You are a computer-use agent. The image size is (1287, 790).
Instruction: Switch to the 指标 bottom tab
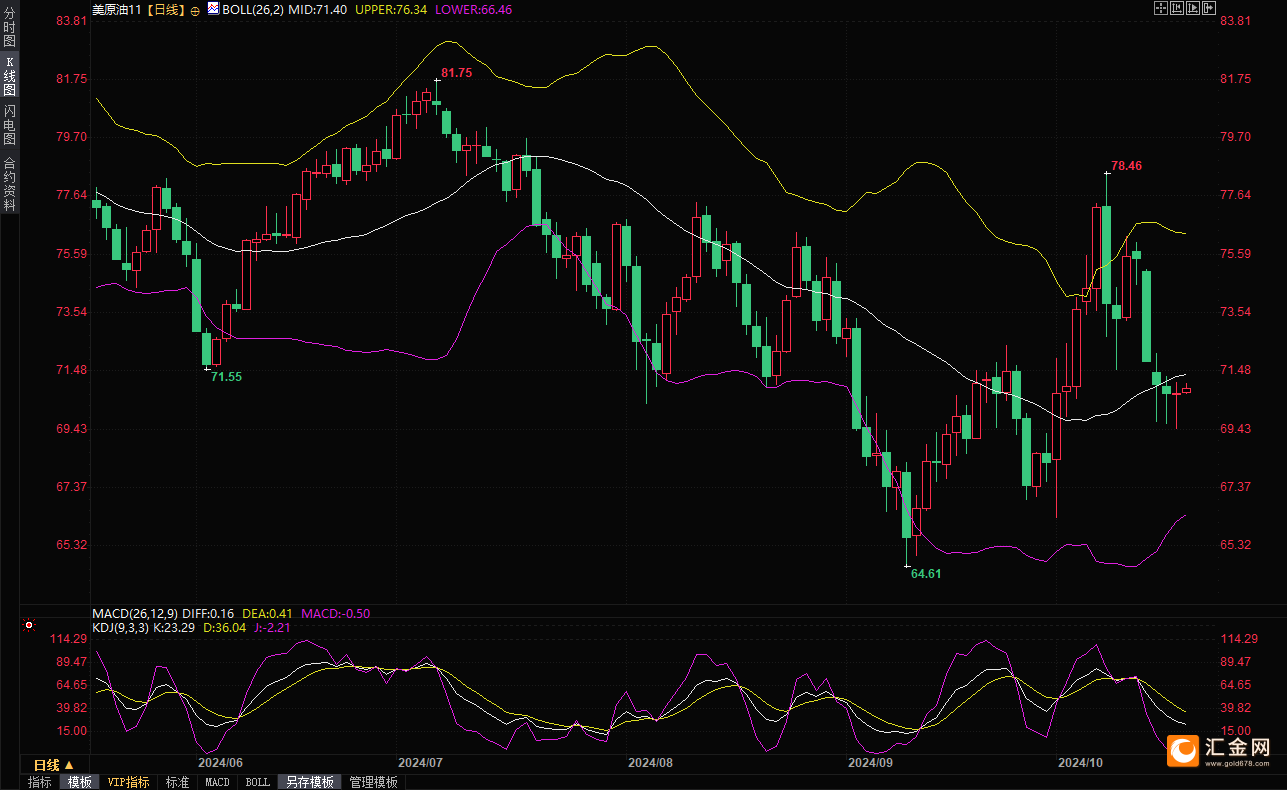[x=40, y=782]
